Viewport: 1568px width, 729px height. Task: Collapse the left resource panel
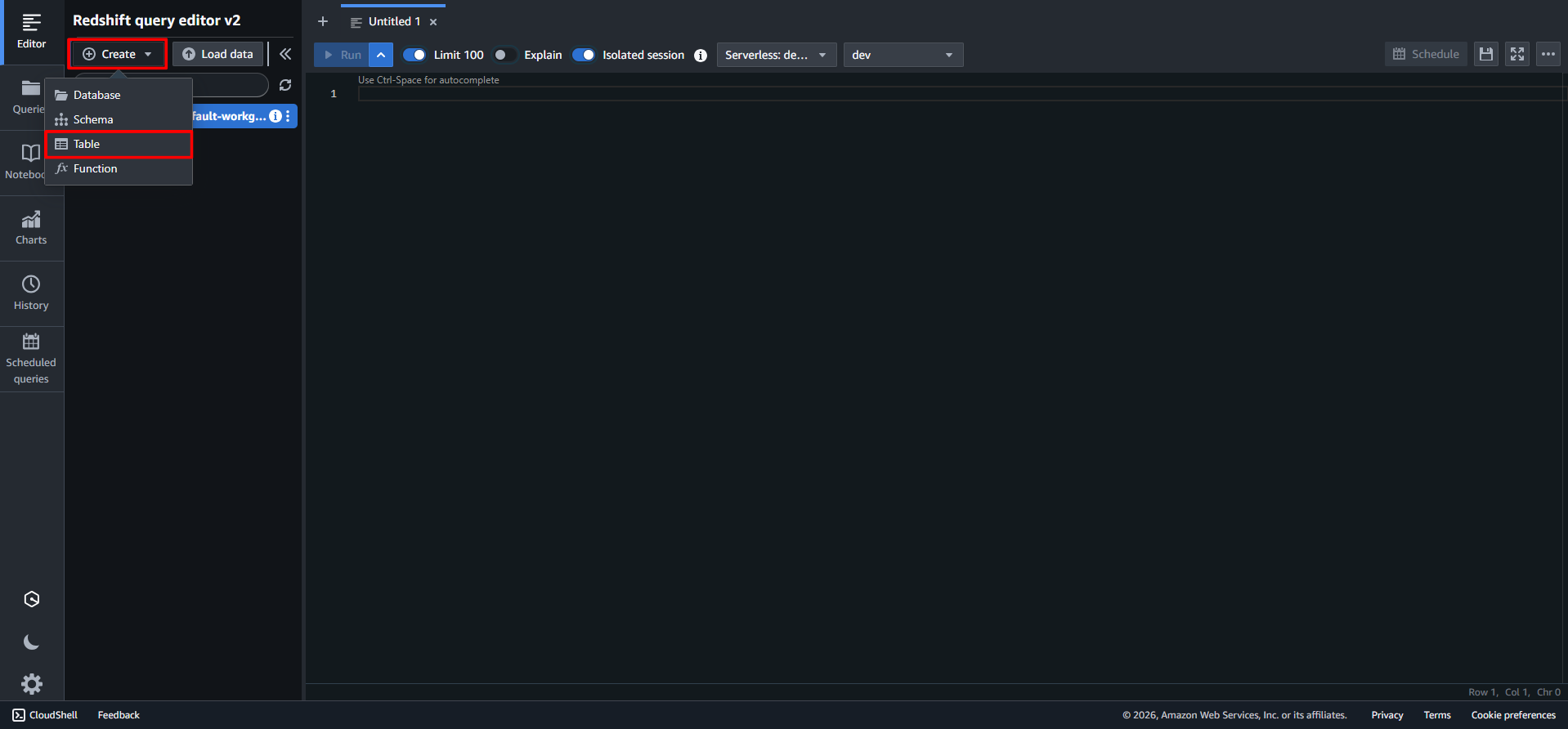click(x=285, y=54)
